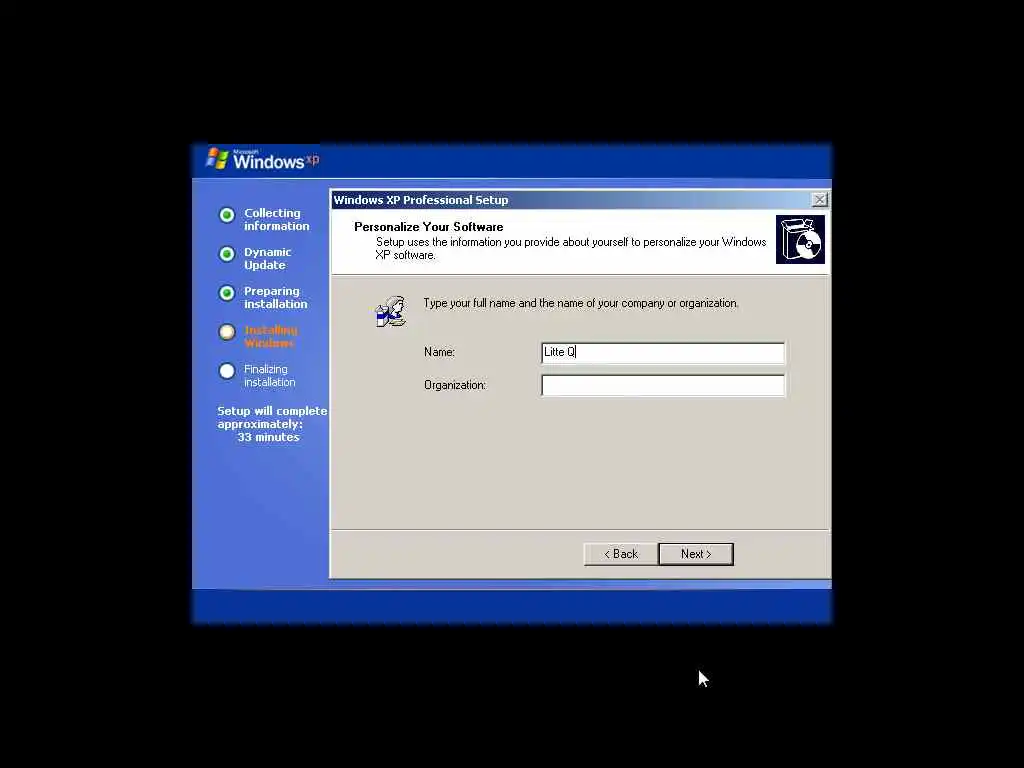Image resolution: width=1024 pixels, height=768 pixels.
Task: Click the Finalizing installation step indicator
Action: click(227, 372)
